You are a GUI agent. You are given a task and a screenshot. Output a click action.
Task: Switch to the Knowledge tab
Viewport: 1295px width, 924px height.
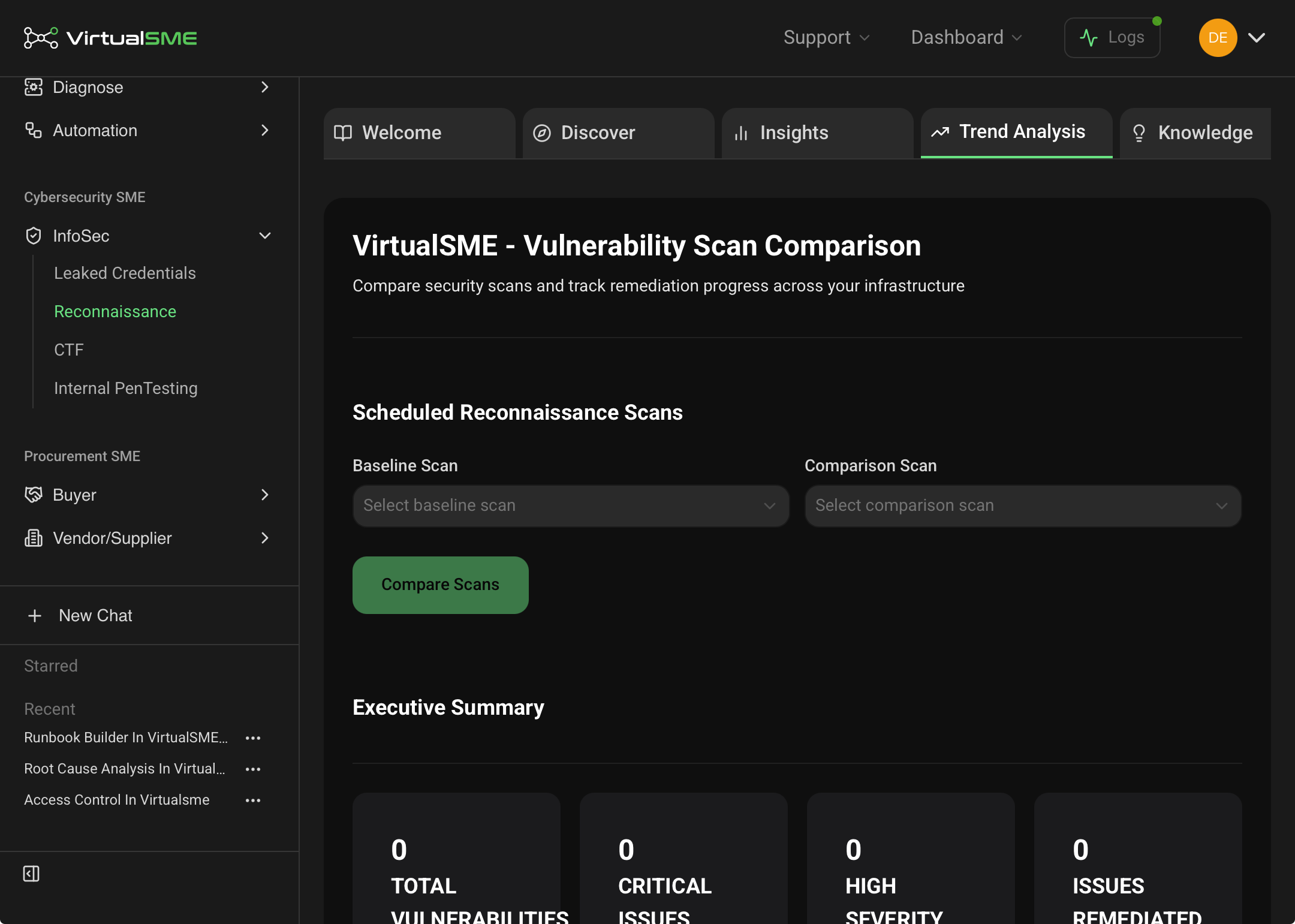tap(1195, 133)
